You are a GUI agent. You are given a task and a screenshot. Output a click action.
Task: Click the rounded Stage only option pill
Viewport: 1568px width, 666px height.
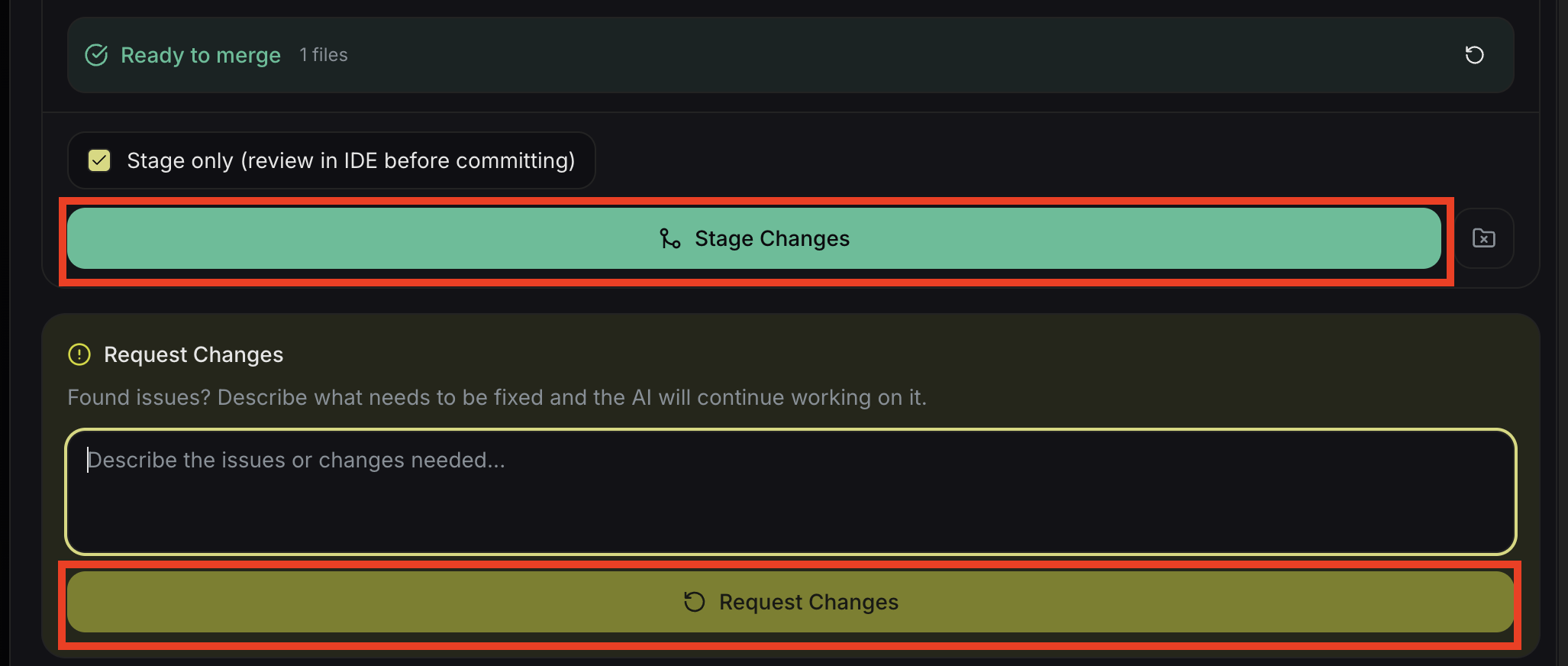click(x=331, y=160)
